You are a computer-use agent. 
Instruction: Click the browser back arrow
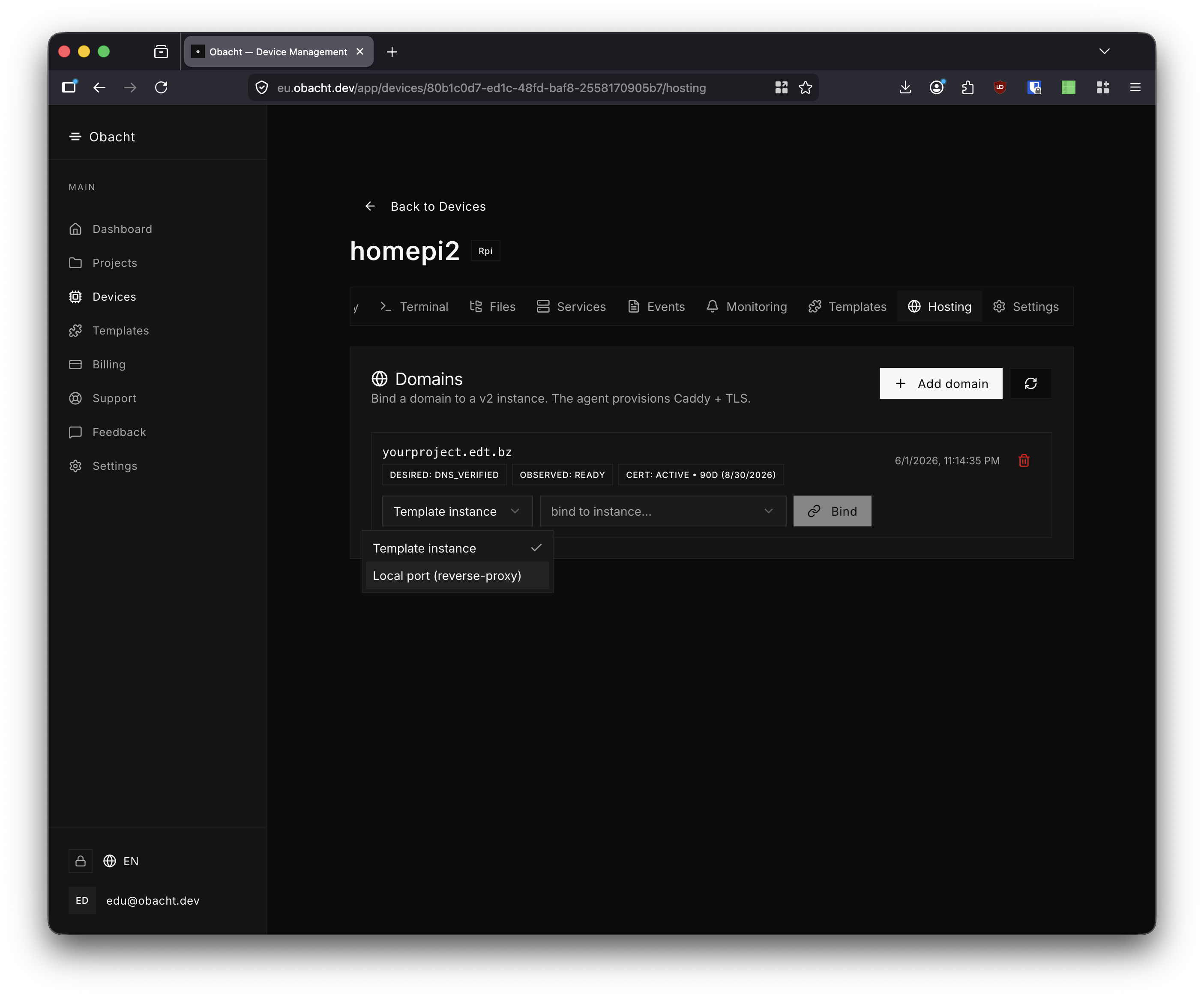pyautogui.click(x=99, y=88)
